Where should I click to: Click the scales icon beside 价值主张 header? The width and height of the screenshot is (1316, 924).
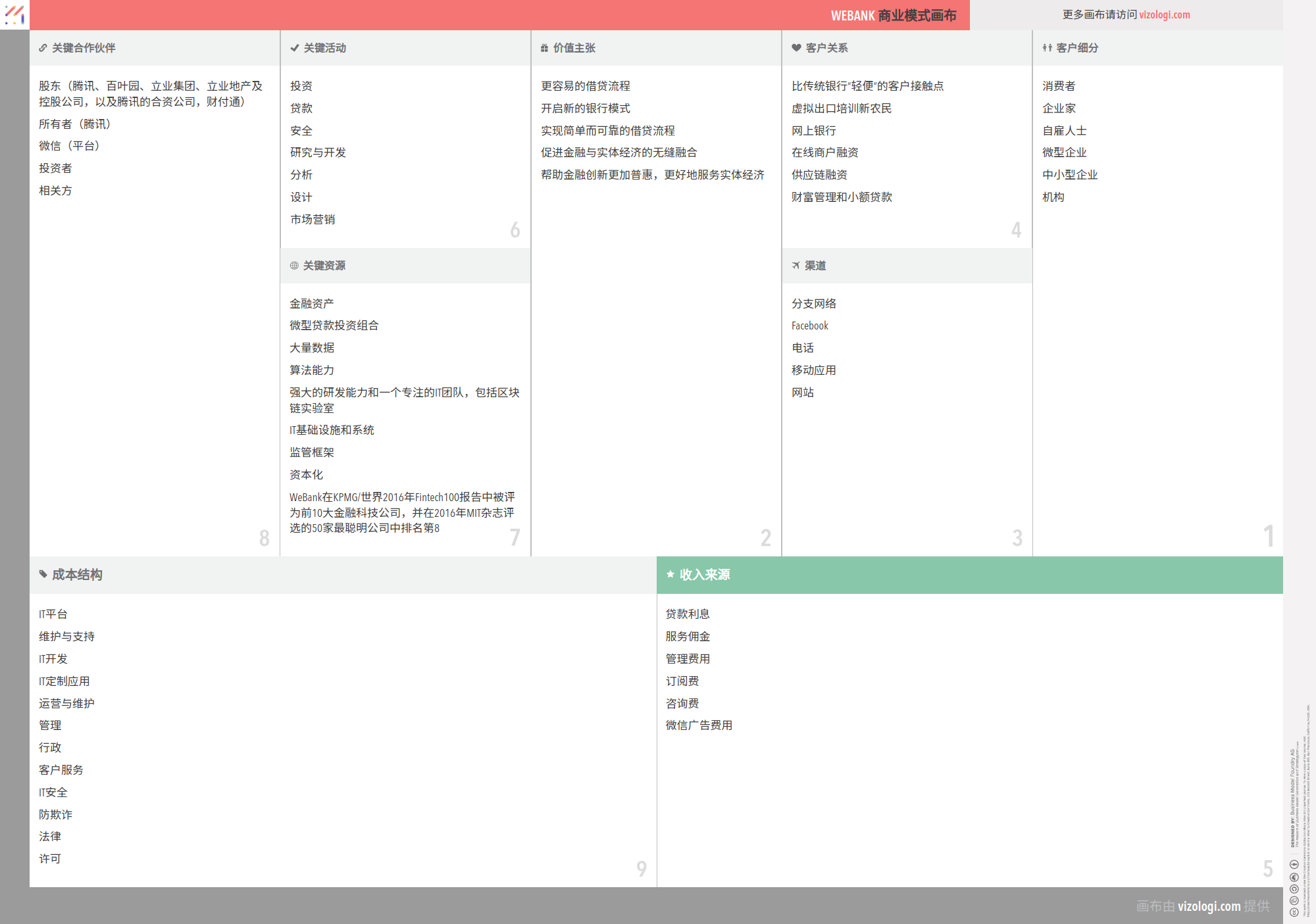(x=544, y=47)
